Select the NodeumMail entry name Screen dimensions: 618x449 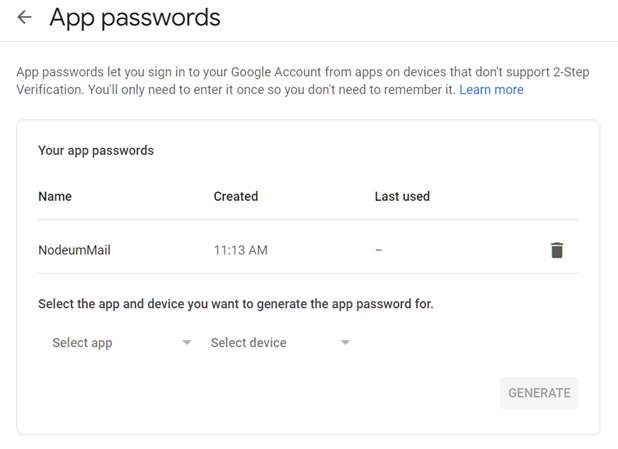click(74, 250)
